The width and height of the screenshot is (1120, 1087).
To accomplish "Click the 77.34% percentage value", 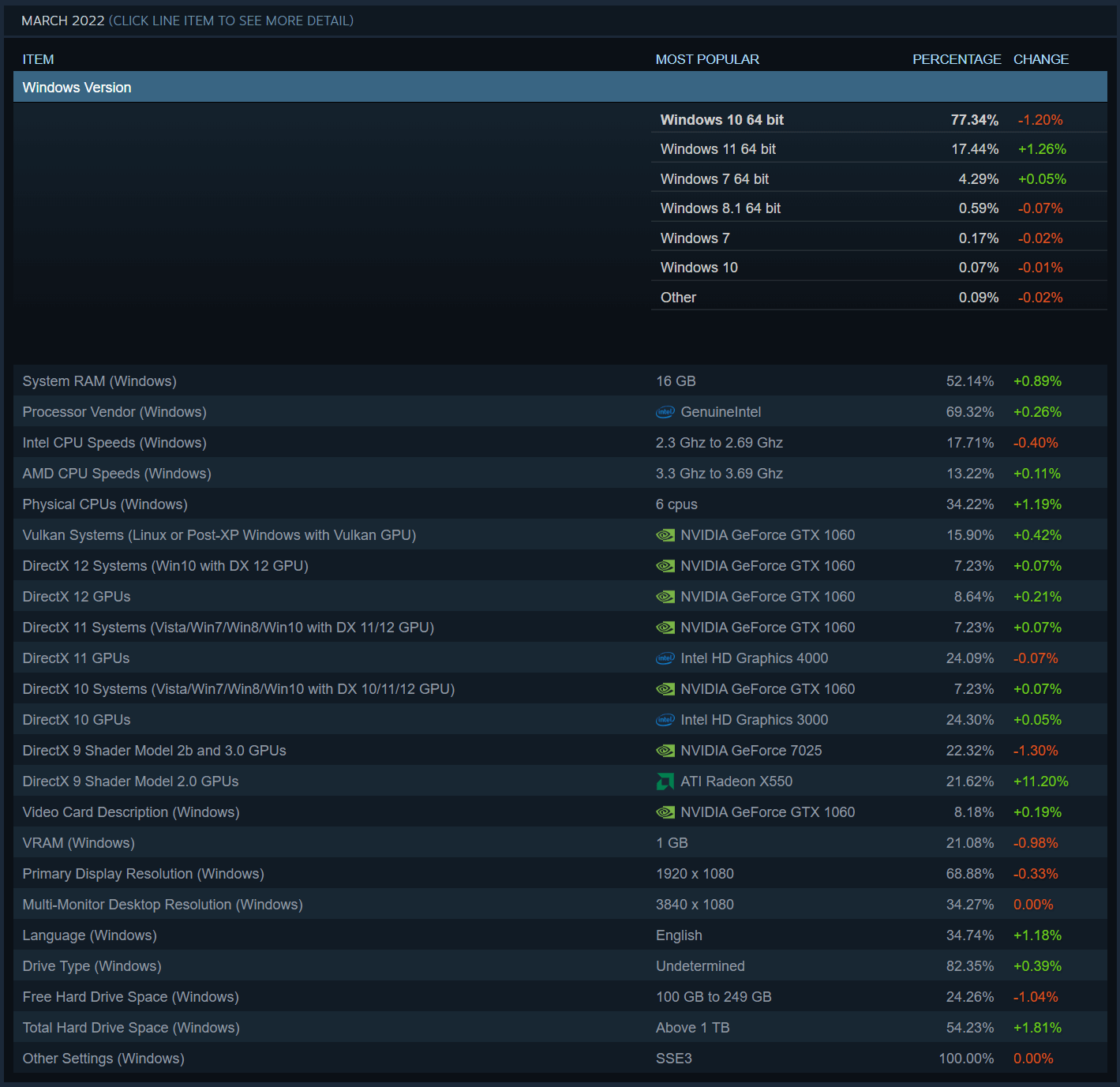I will (975, 120).
